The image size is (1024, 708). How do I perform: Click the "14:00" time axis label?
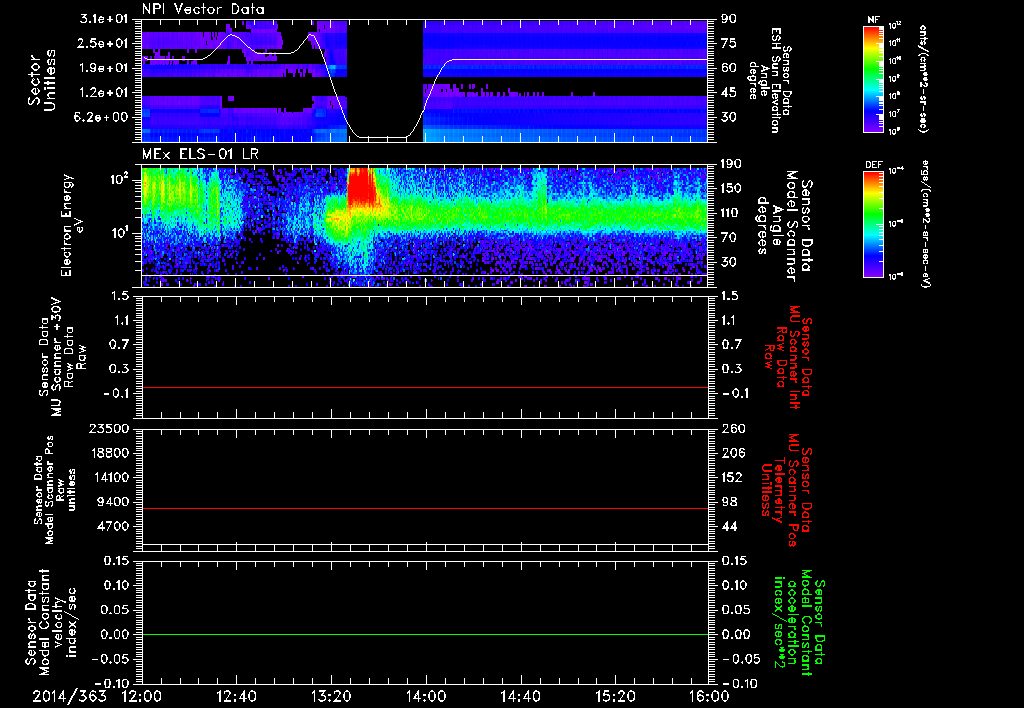pyautogui.click(x=426, y=696)
